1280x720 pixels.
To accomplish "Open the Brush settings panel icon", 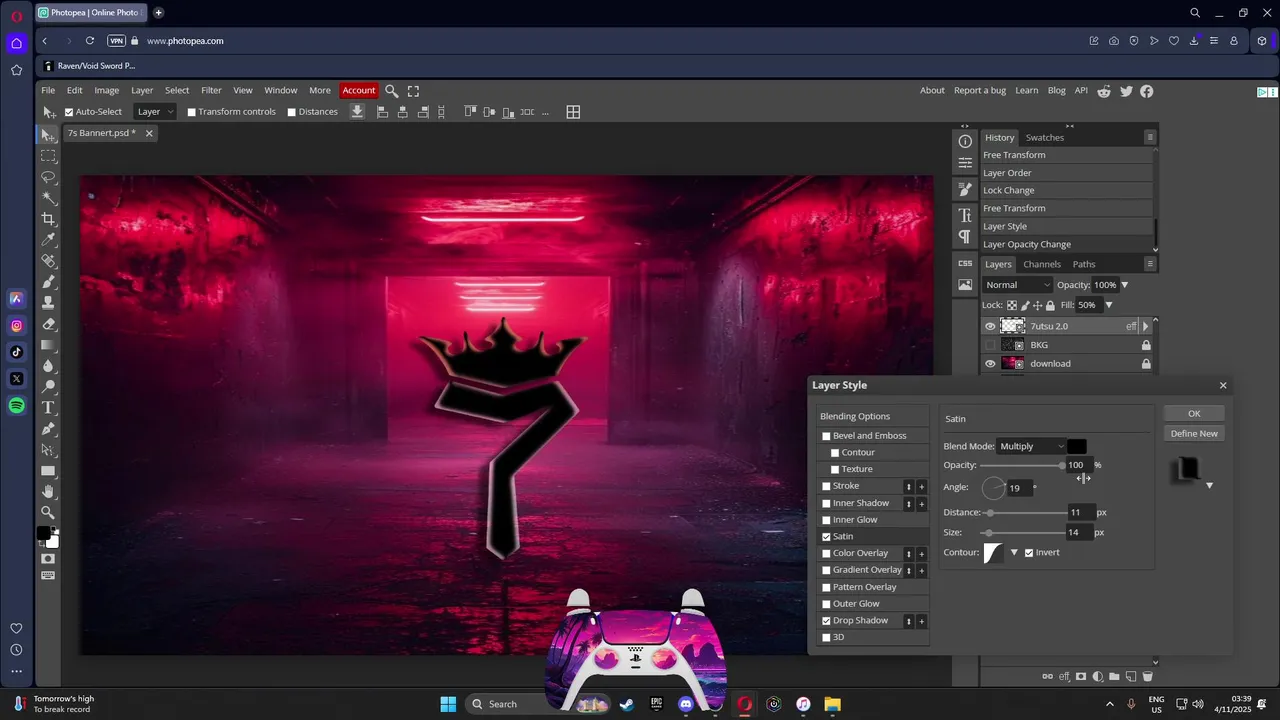I will click(965, 189).
